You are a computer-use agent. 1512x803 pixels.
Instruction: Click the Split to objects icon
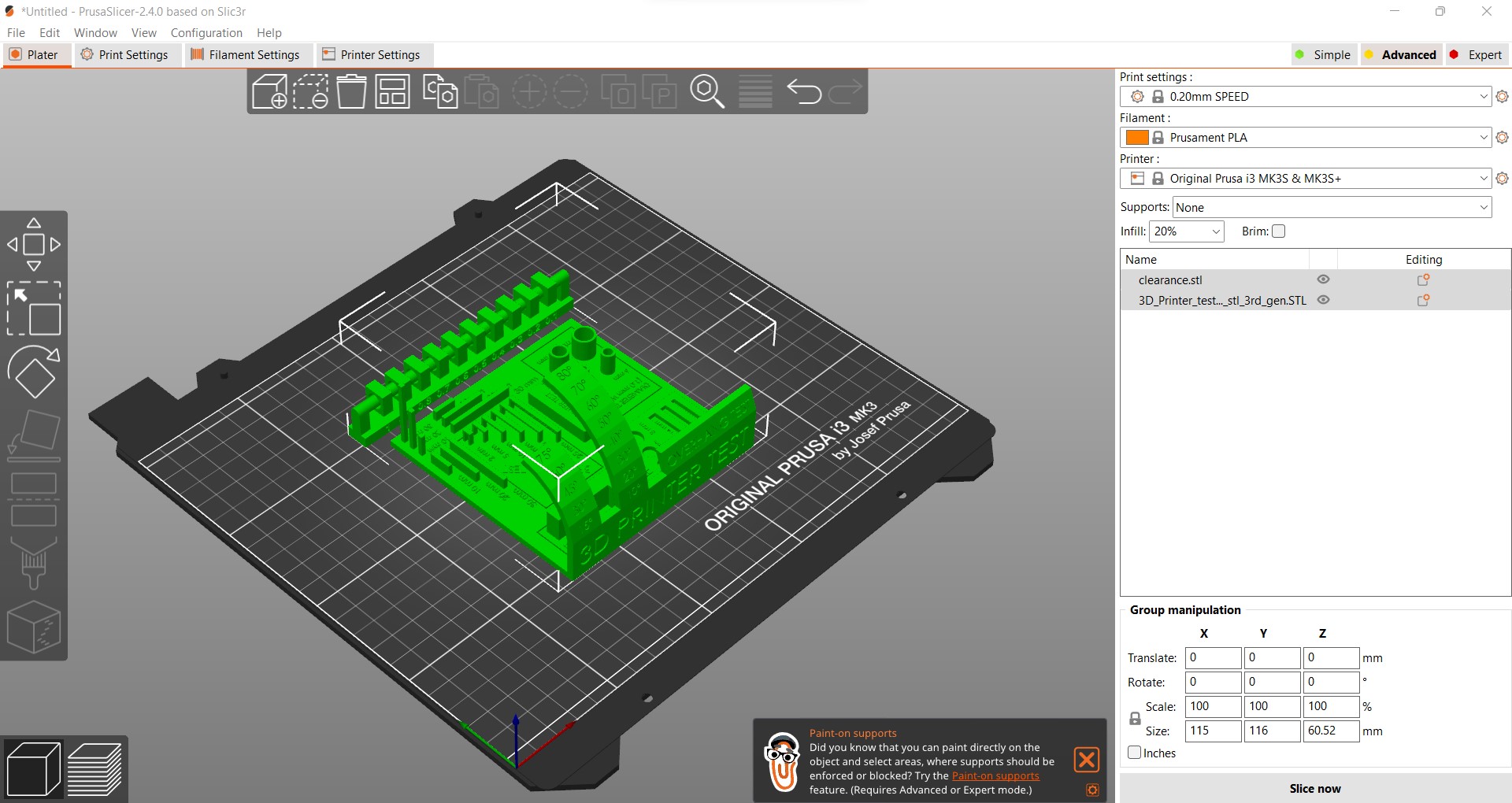coord(618,92)
